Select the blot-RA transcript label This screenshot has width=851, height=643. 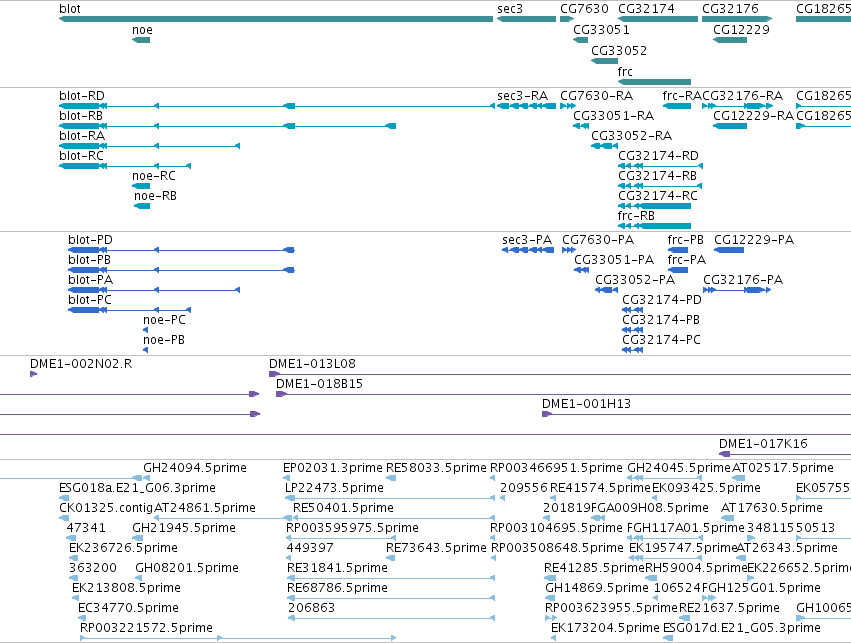82,136
